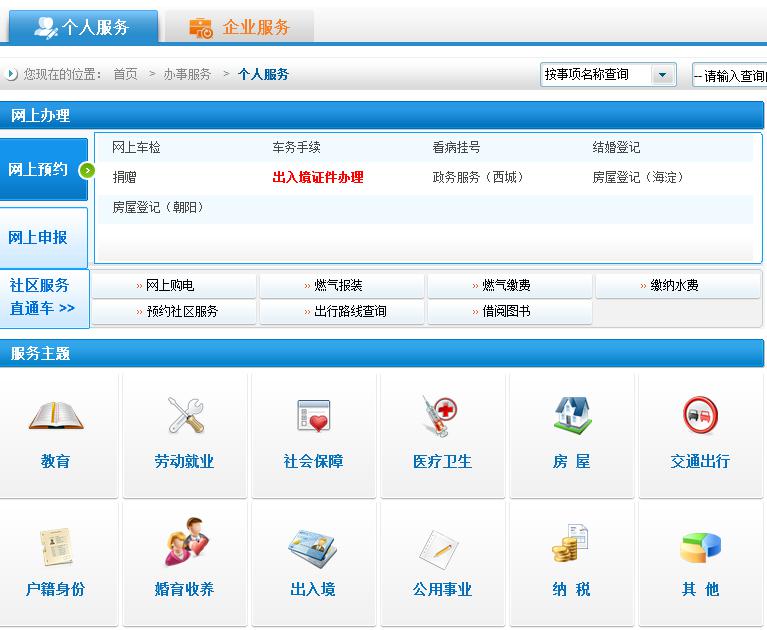Switch to the 个人服务 tab
This screenshot has width=767, height=630.
(x=83, y=27)
